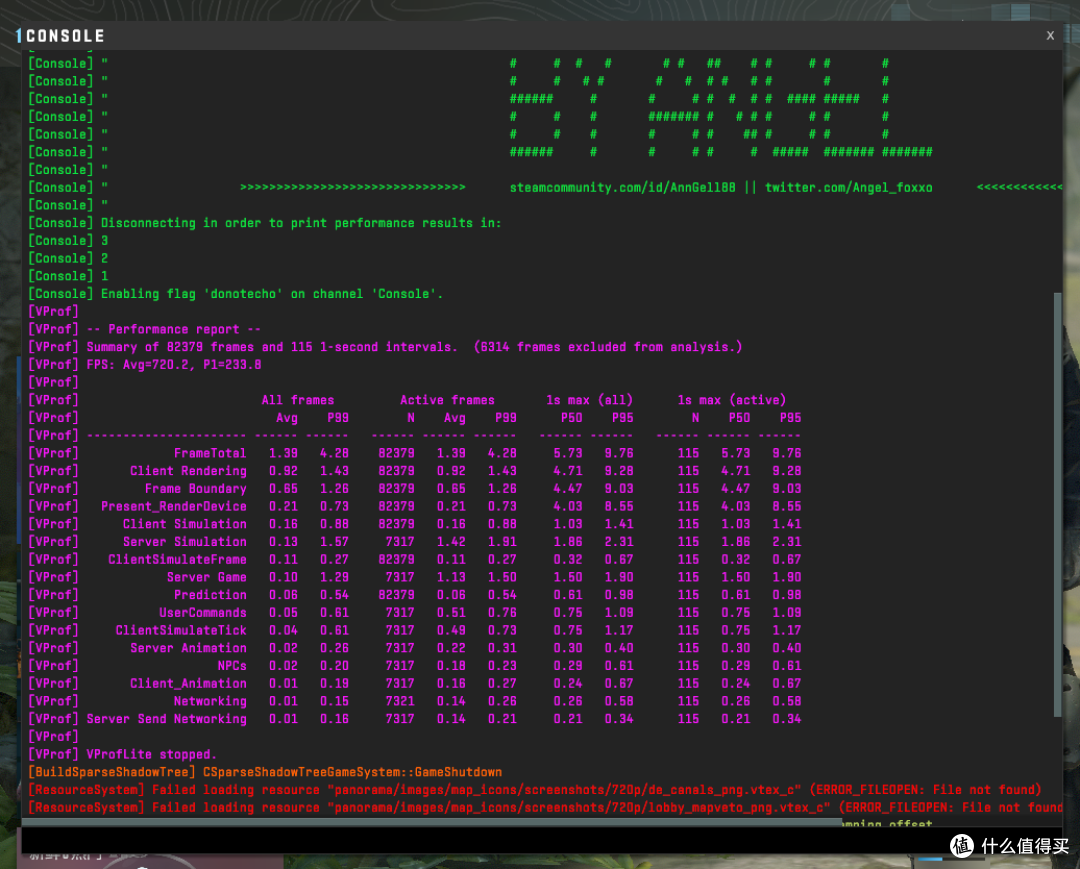
Task: Click the 'Summary of 82379 frames' line
Action: [385, 347]
